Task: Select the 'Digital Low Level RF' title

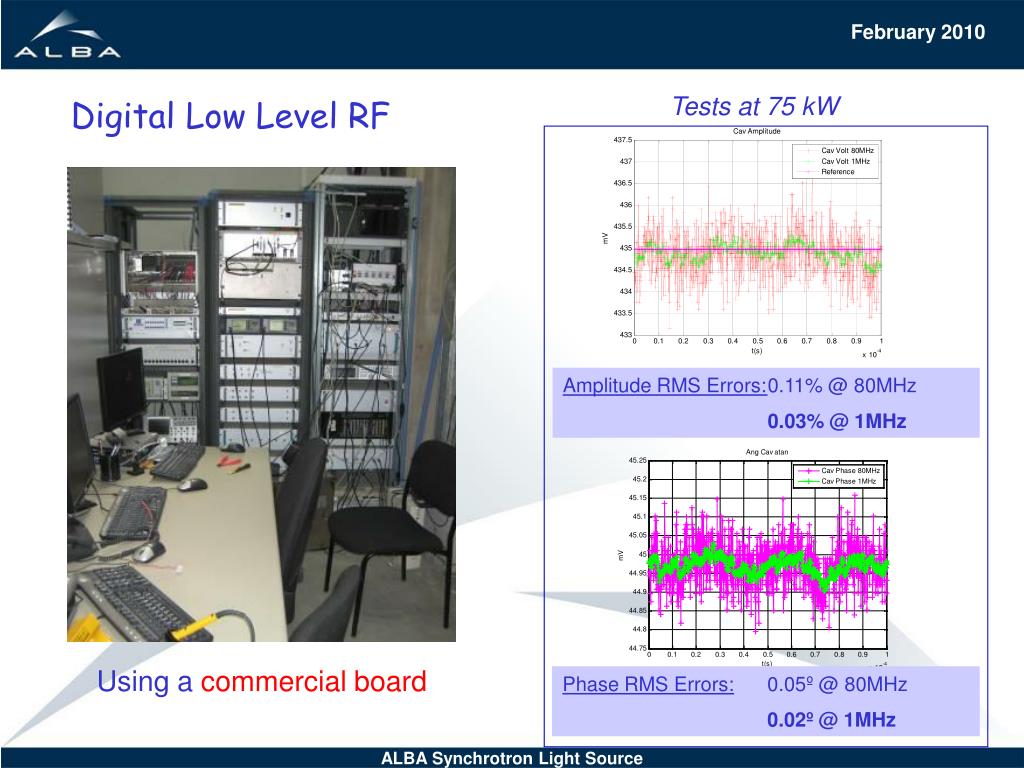Action: coord(231,116)
